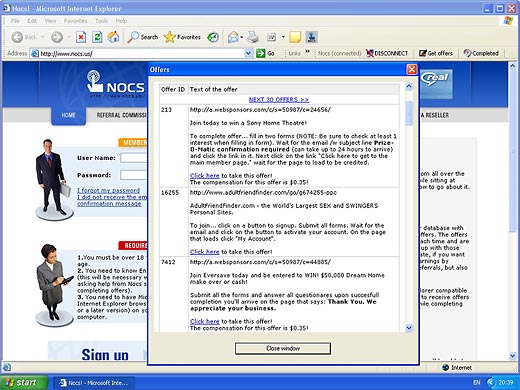Click the Password input field

pyautogui.click(x=134, y=175)
